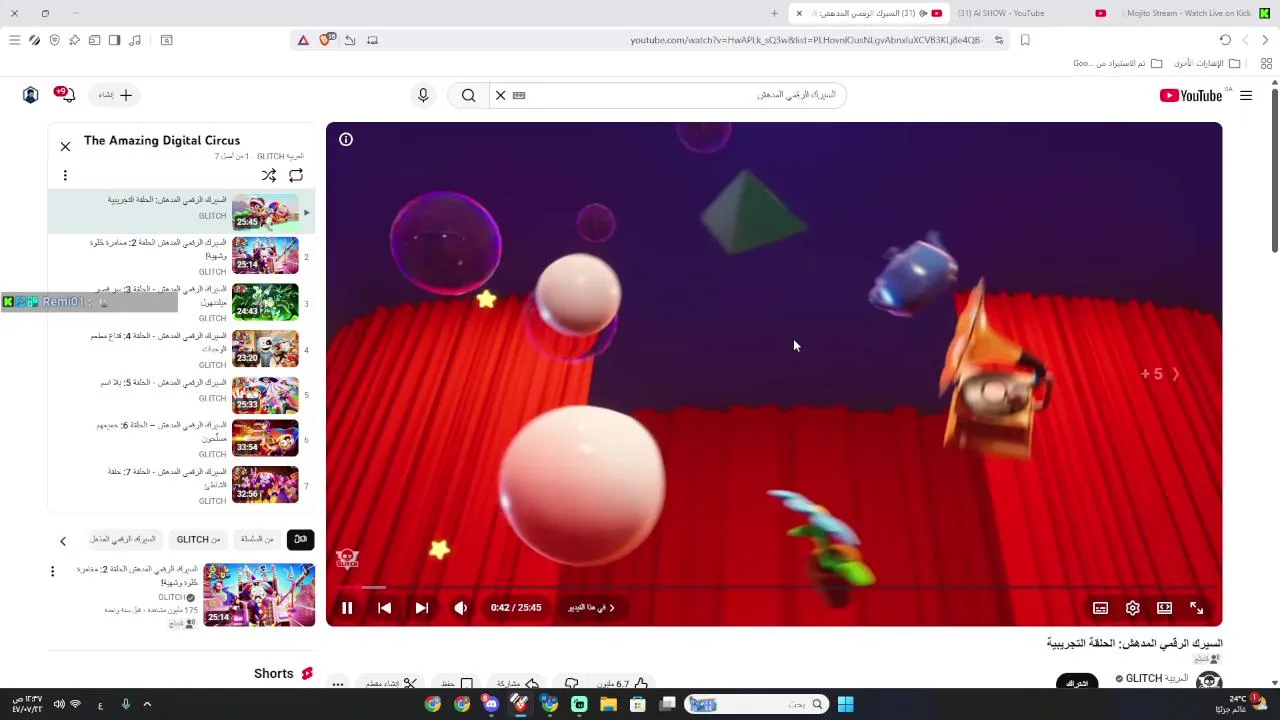Open 'الإشارات الأخرى' bookmarks folder
The height and width of the screenshot is (720, 1280).
[1206, 63]
